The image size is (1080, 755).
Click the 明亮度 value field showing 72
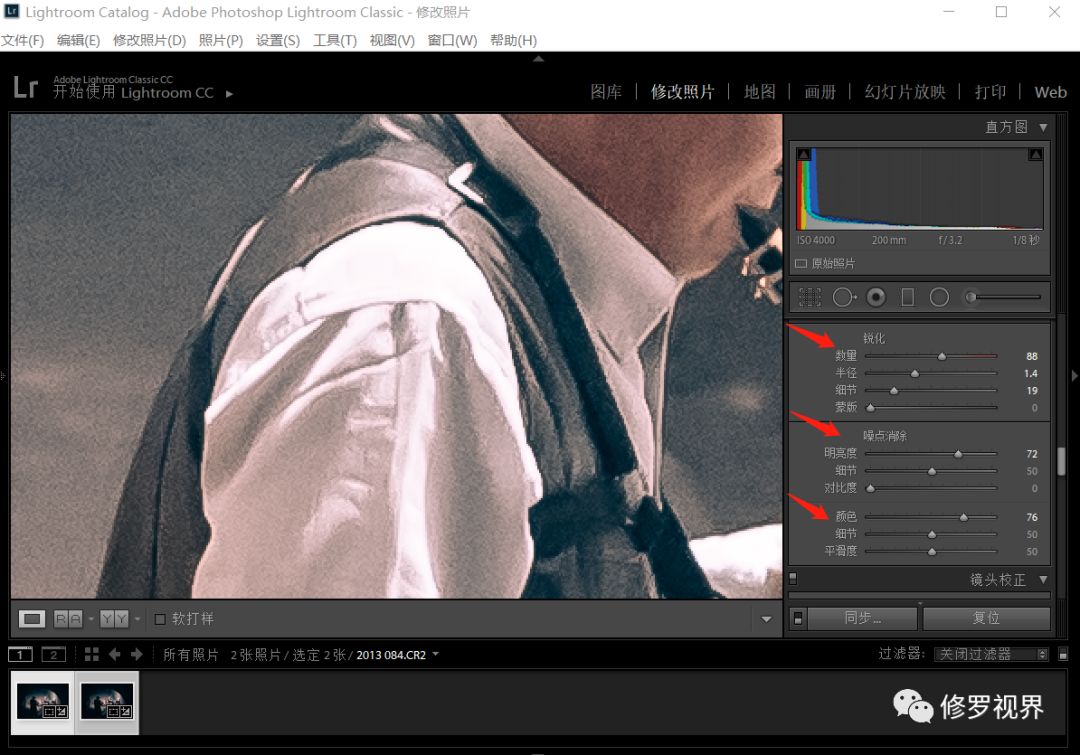pyautogui.click(x=1031, y=454)
